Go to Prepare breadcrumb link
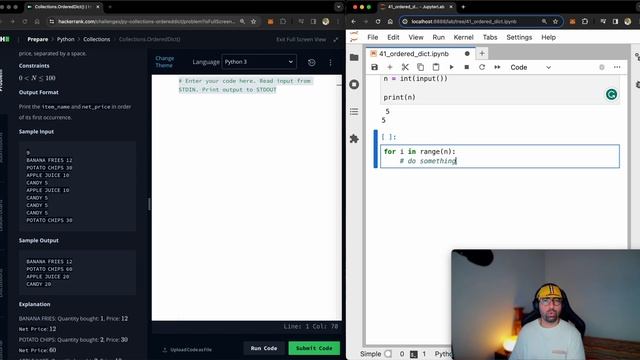Screen dimensions: 640x360 (38, 39)
